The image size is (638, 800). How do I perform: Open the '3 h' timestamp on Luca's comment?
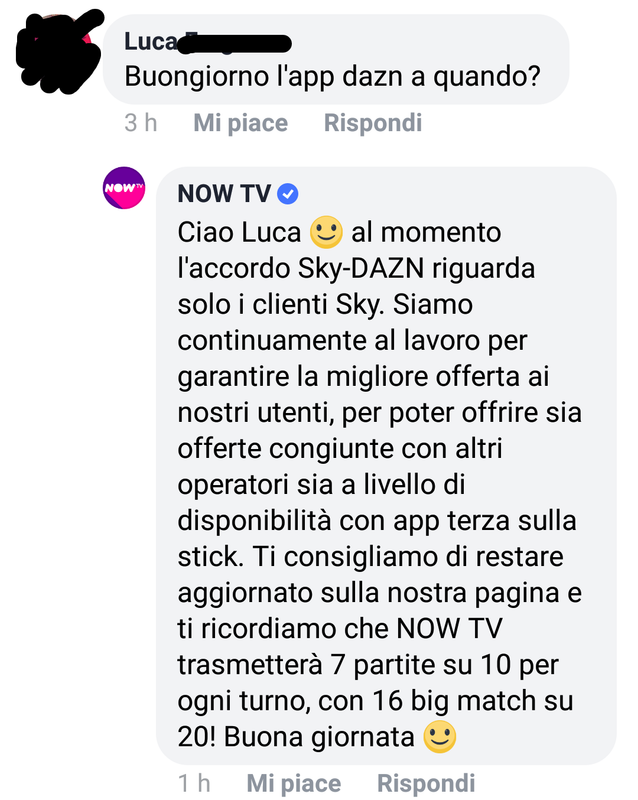[x=141, y=123]
